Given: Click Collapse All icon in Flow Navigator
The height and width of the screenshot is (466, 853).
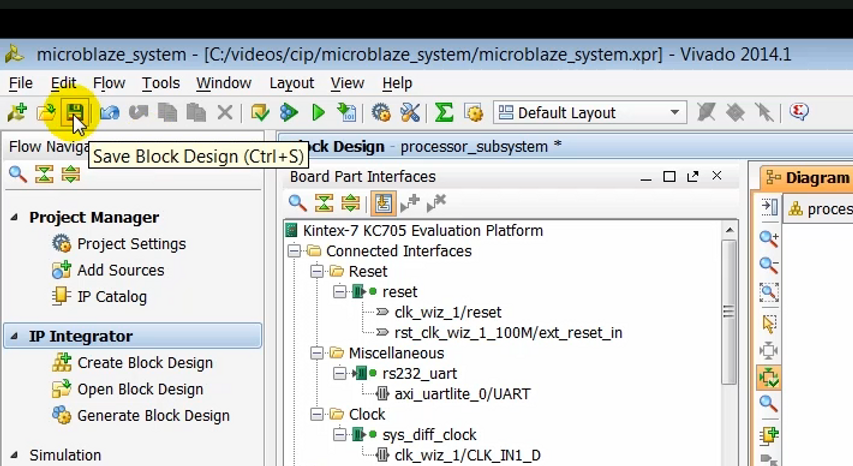Looking at the screenshot, I should (44, 175).
